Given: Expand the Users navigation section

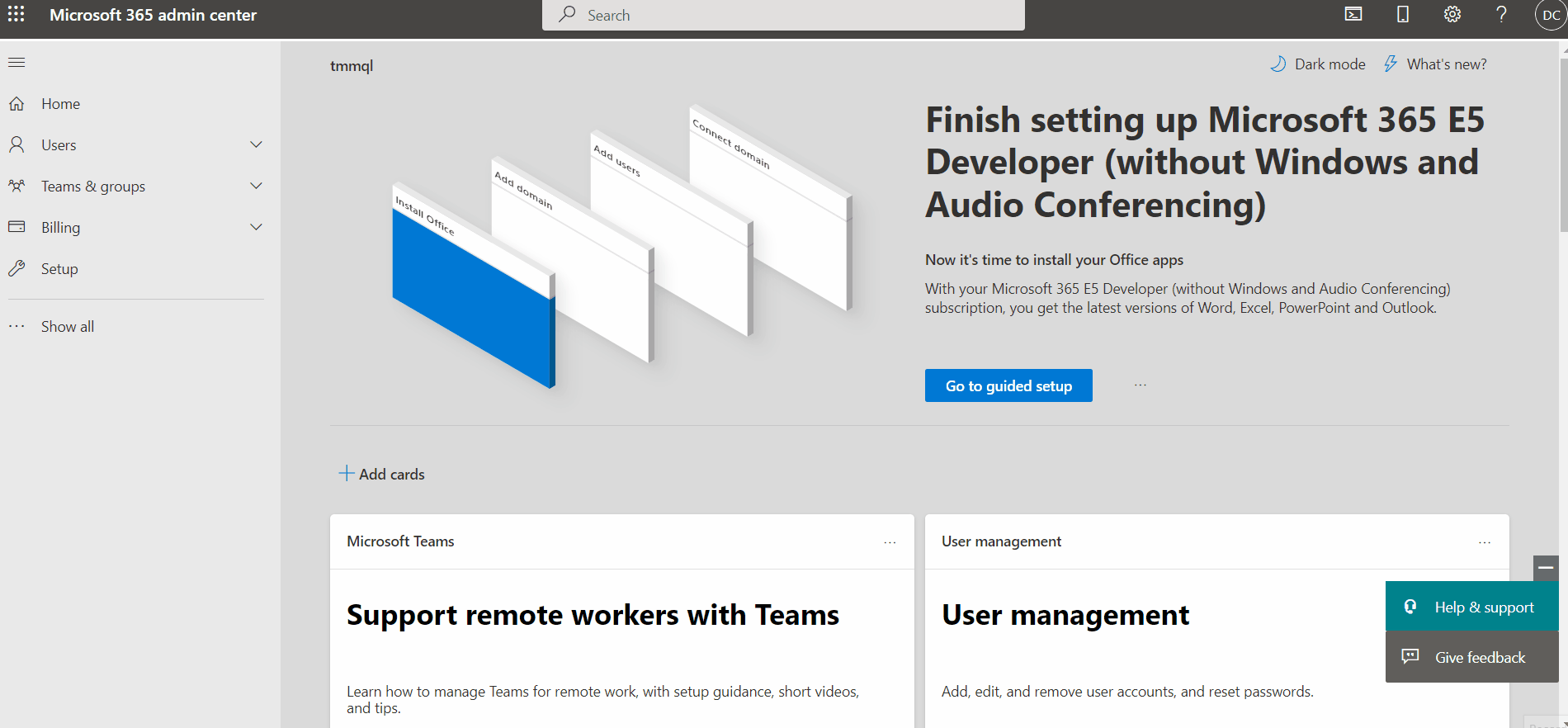Looking at the screenshot, I should coord(256,145).
